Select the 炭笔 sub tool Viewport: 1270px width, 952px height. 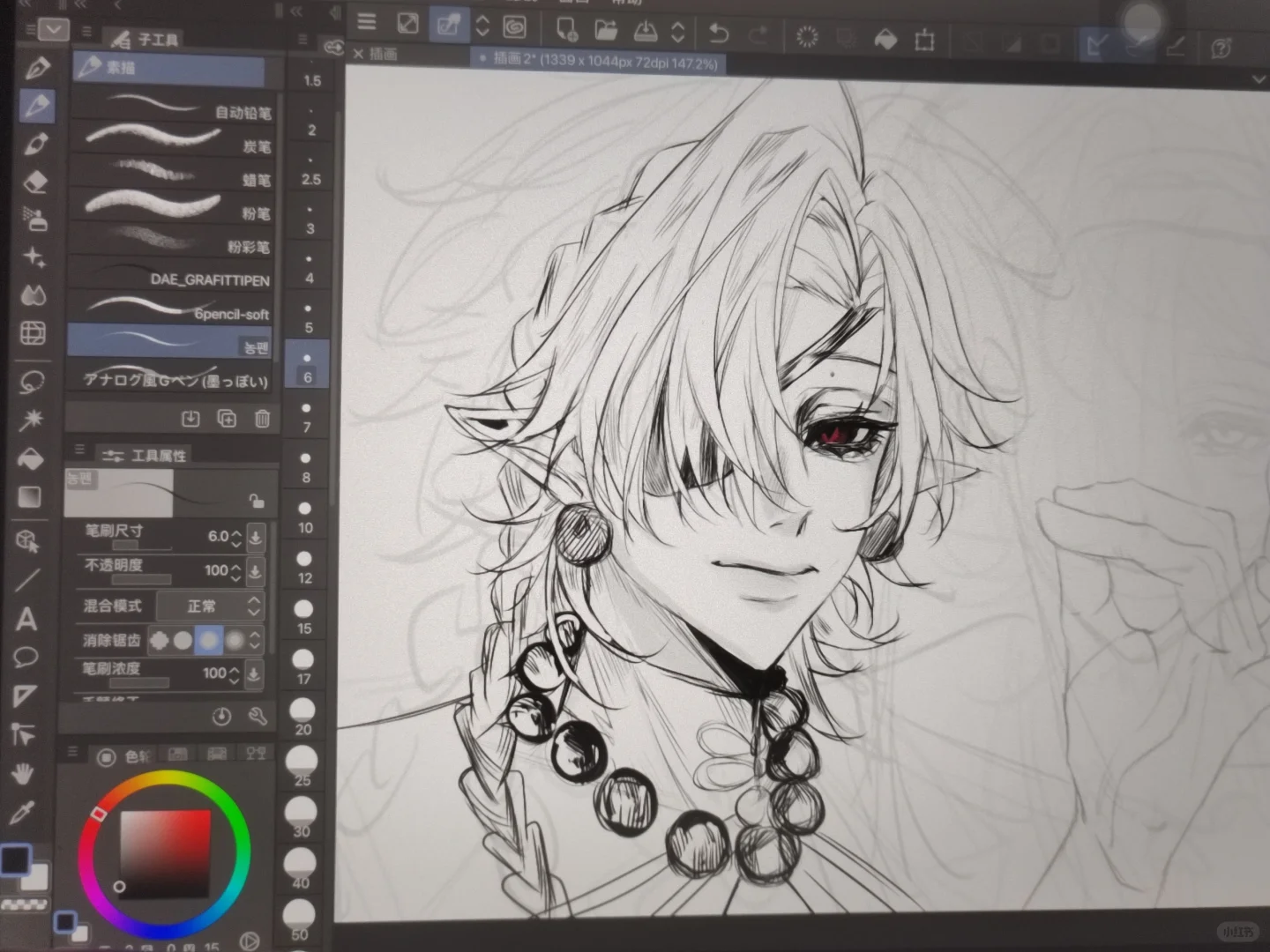pos(174,142)
